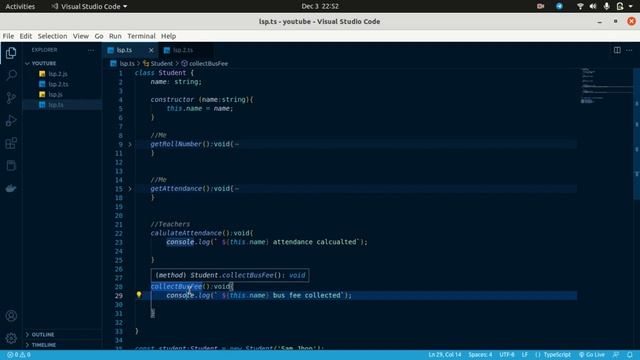Open the Search view in activity bar
This screenshot has width=640, height=360.
click(11, 76)
